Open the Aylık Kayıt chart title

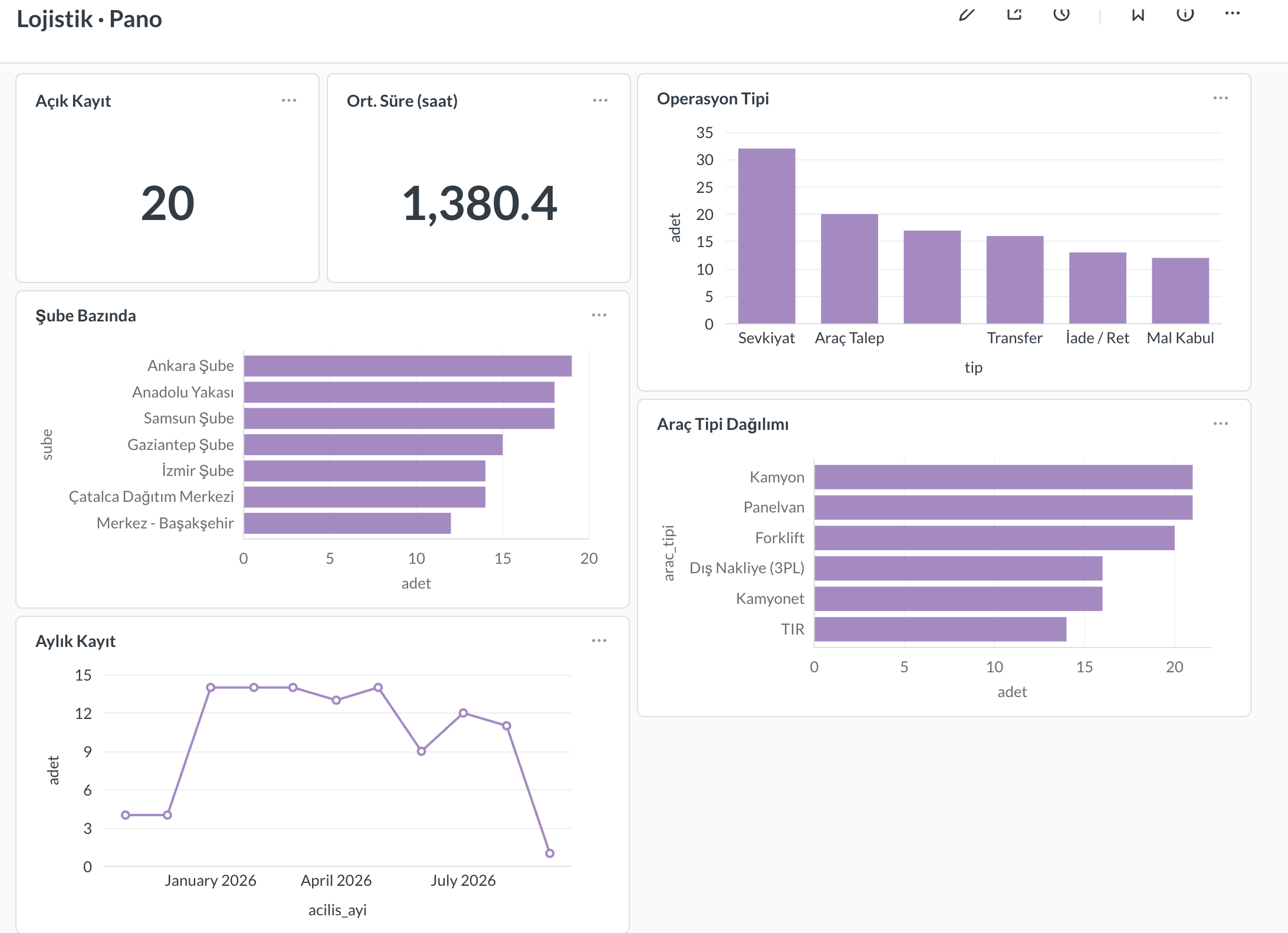[75, 641]
